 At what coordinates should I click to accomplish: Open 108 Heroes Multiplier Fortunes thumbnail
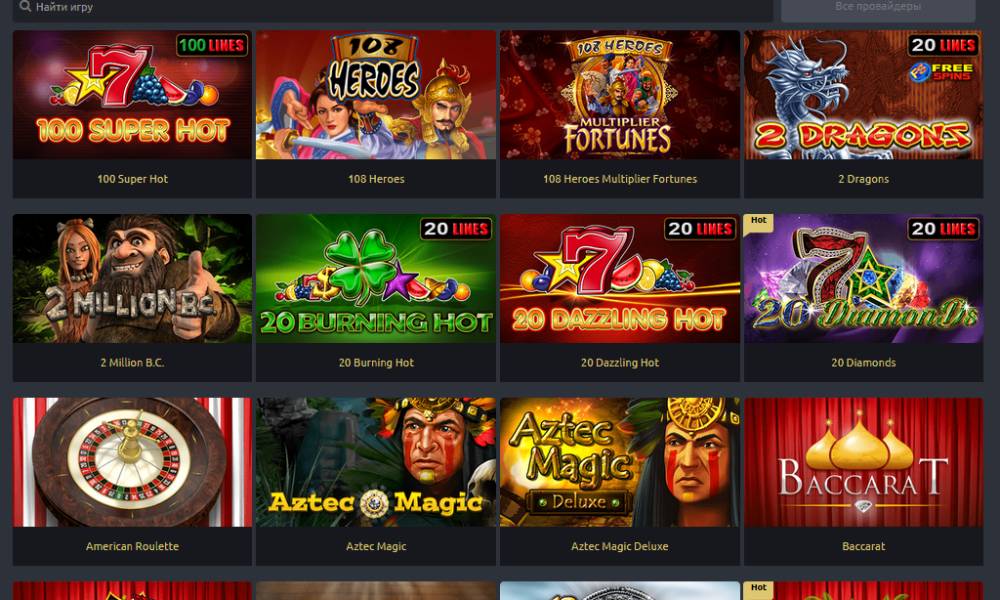pyautogui.click(x=620, y=95)
